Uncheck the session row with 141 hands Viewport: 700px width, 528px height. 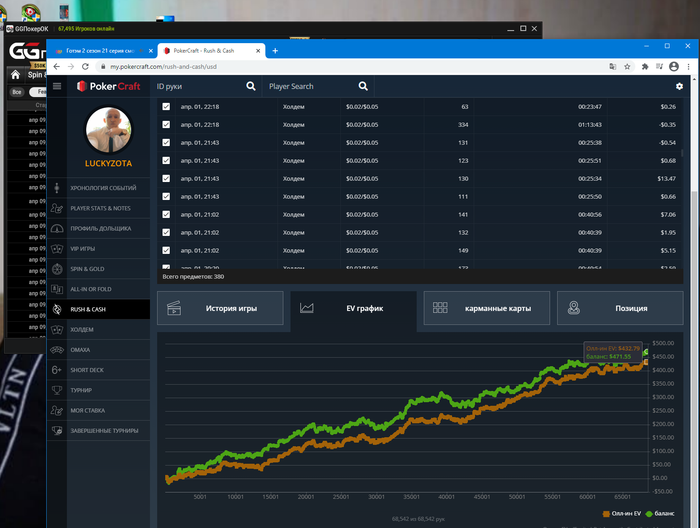(x=166, y=214)
